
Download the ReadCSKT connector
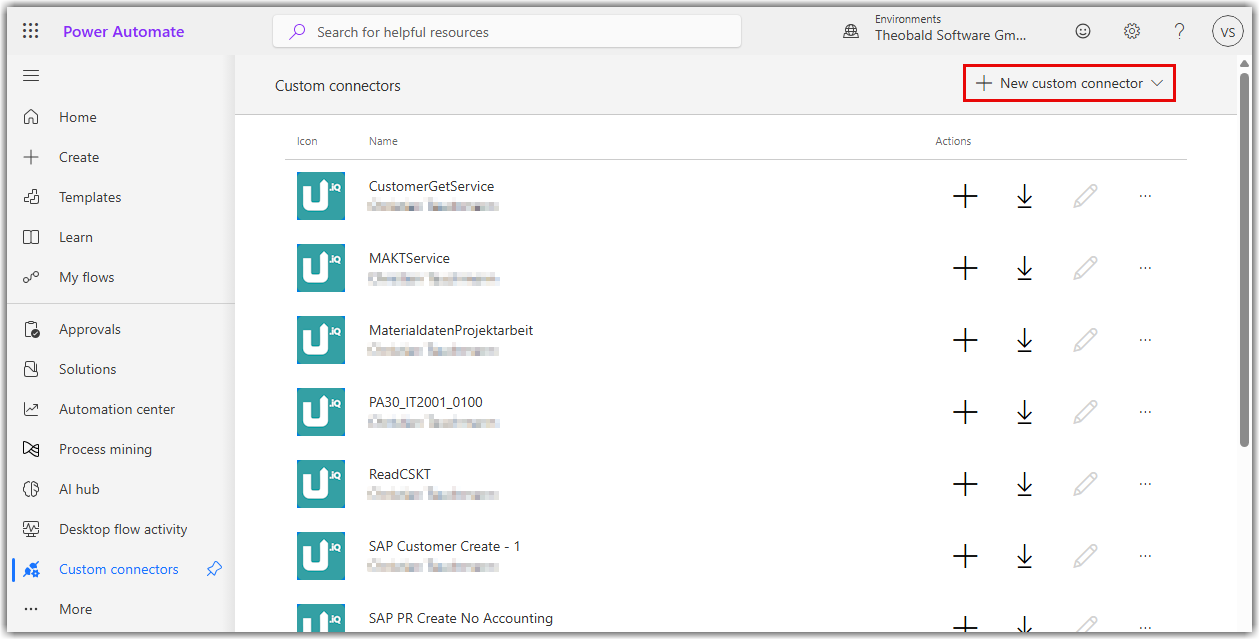pyautogui.click(x=1024, y=484)
